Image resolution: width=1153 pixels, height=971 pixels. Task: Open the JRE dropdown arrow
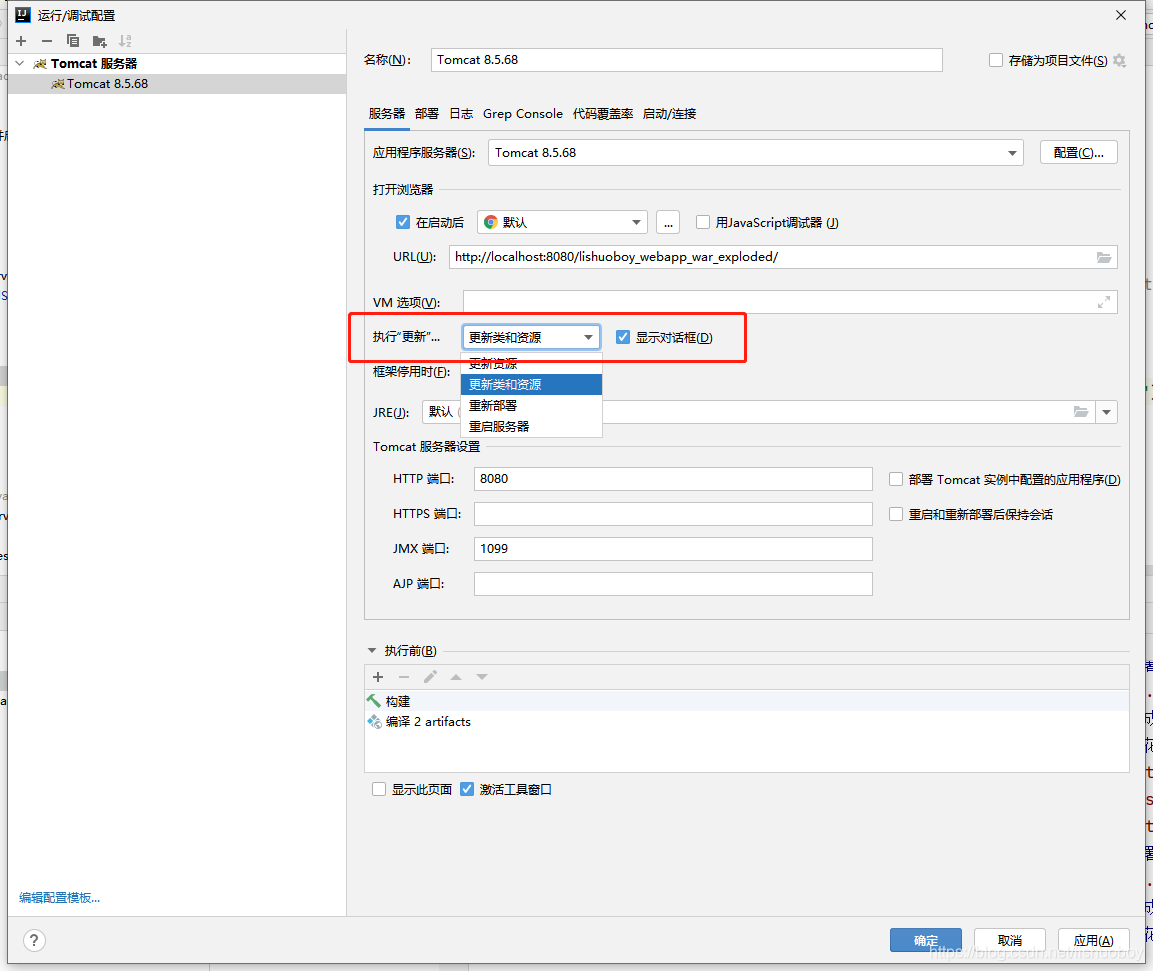click(1106, 412)
